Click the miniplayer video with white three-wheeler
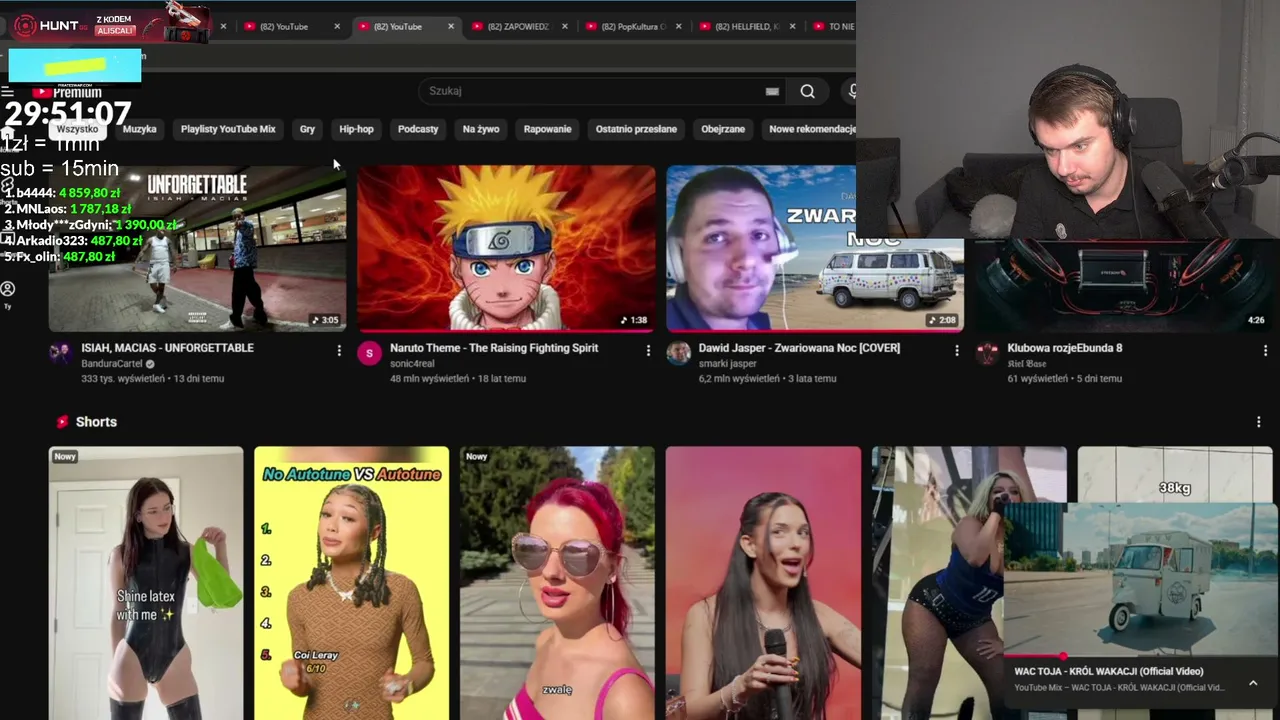 [x=1140, y=580]
